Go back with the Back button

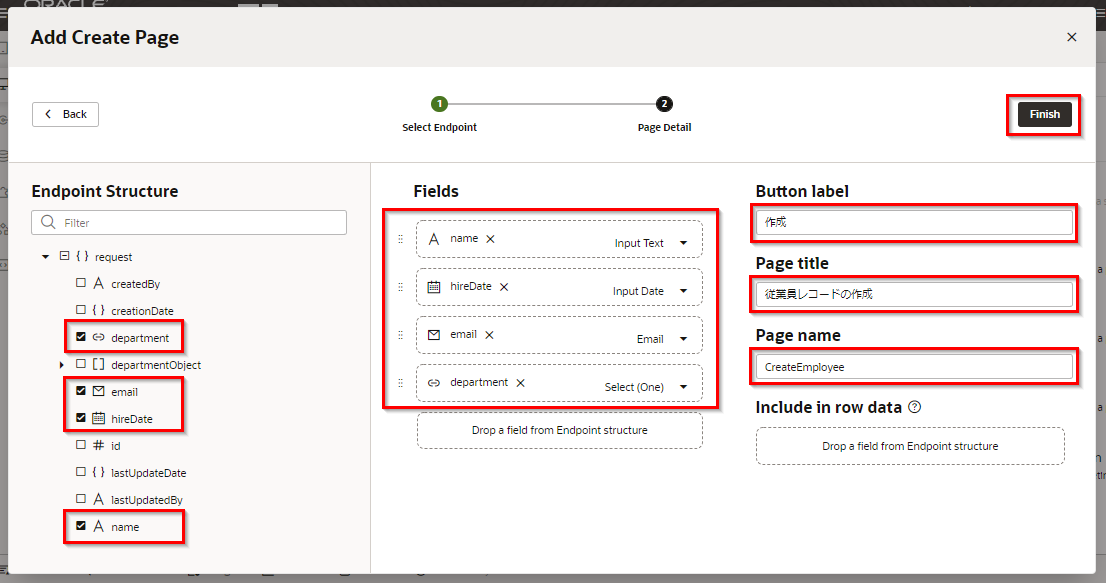(65, 114)
